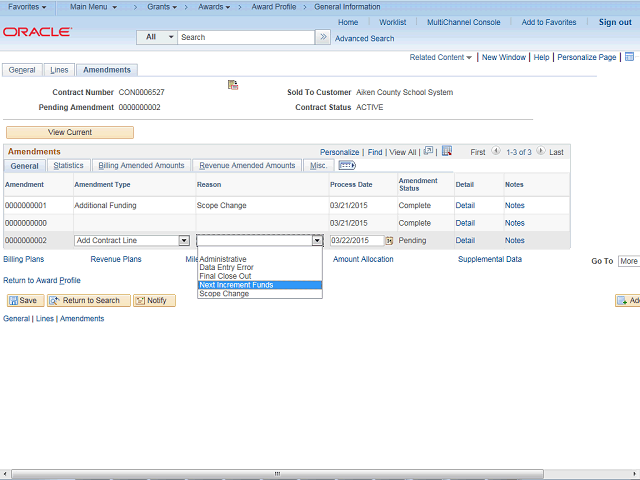
Task: Click the Find link in Amendments grid
Action: [x=375, y=152]
